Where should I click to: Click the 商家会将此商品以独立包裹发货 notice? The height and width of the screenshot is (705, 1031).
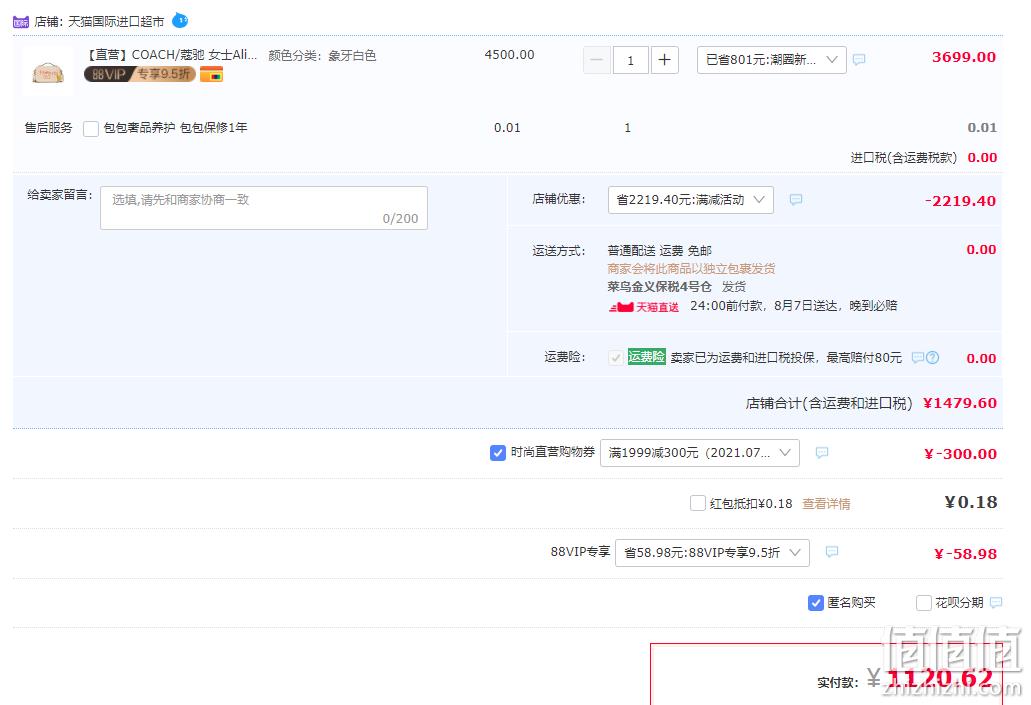click(691, 268)
